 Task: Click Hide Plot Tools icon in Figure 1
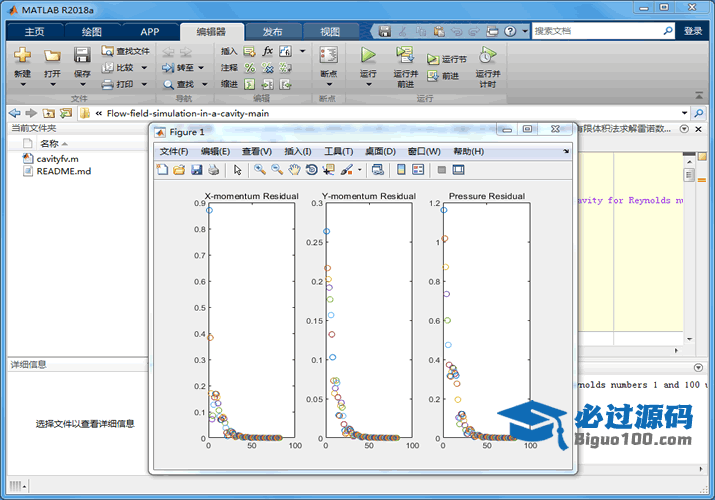click(441, 170)
